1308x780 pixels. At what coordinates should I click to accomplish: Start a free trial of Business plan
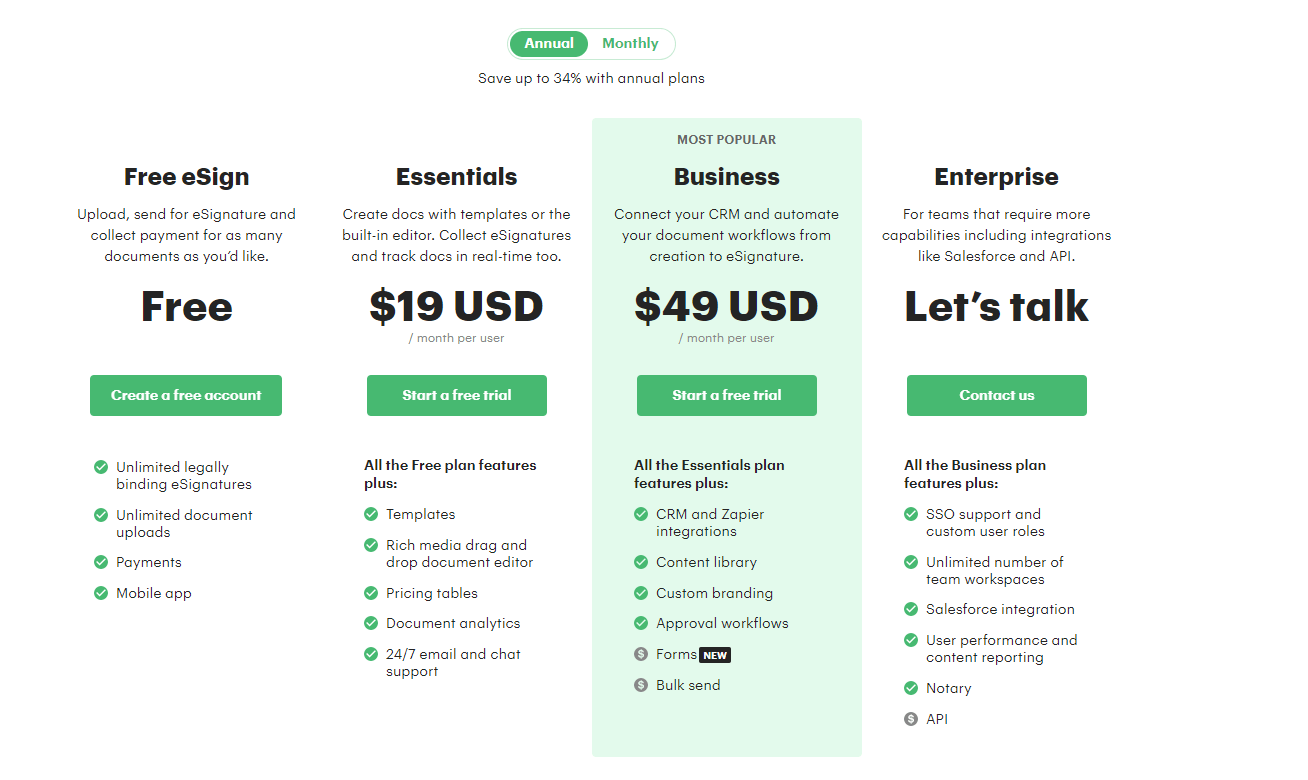click(x=726, y=395)
